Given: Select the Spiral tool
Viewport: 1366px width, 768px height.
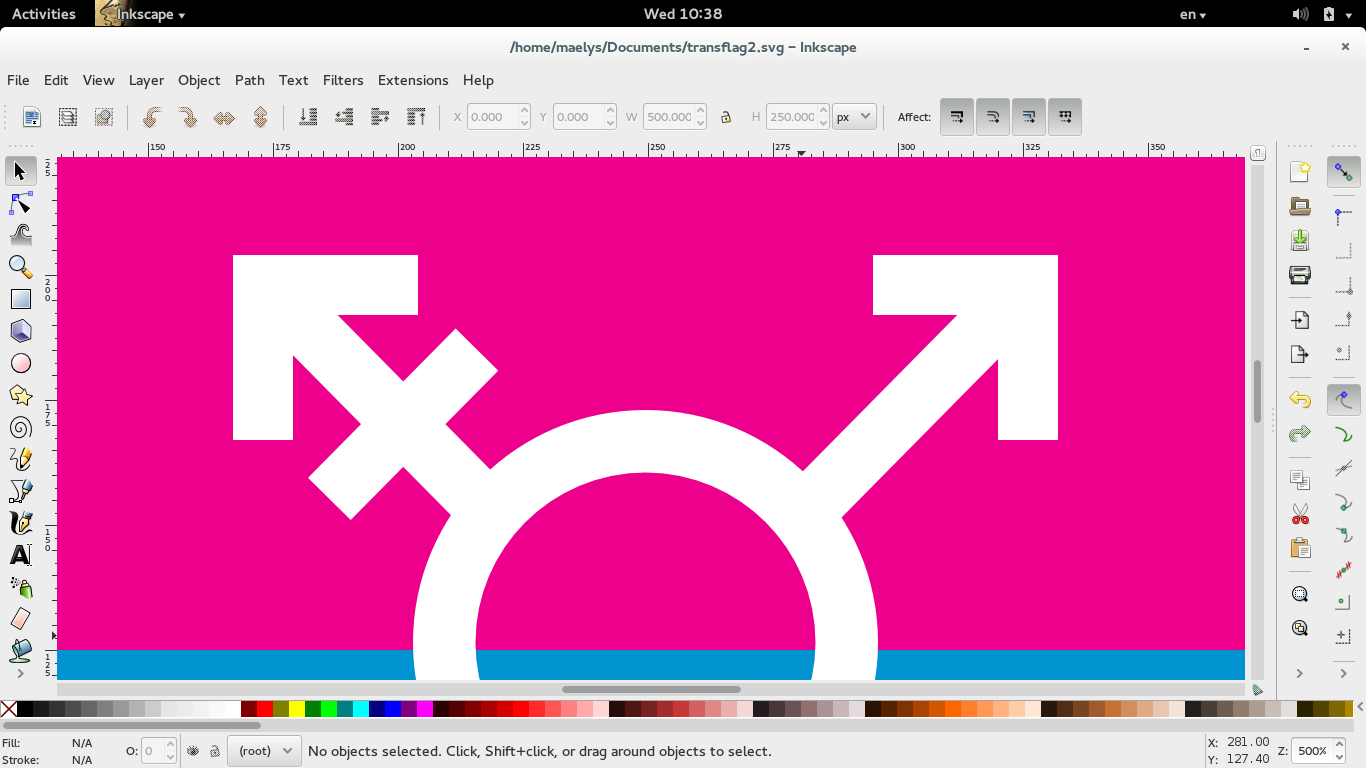Looking at the screenshot, I should pyautogui.click(x=20, y=427).
